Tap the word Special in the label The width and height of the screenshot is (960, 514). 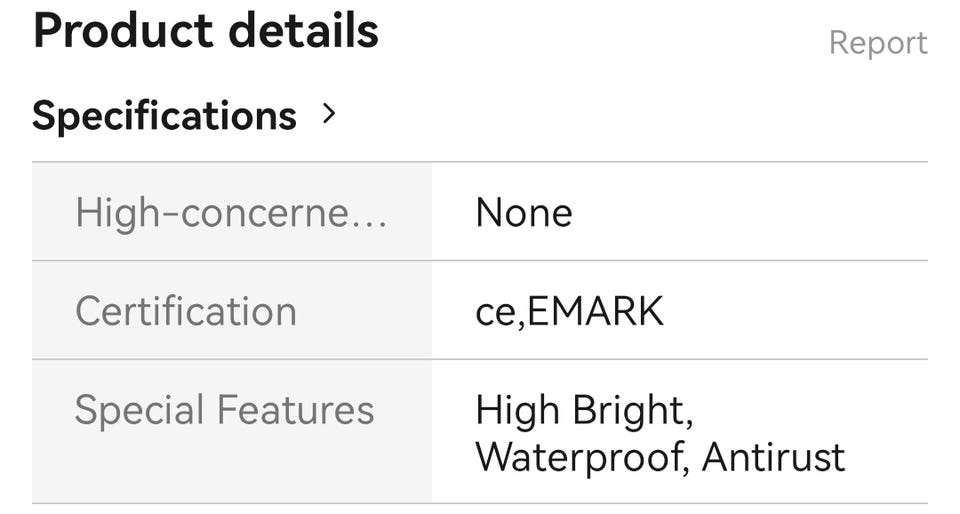click(136, 411)
